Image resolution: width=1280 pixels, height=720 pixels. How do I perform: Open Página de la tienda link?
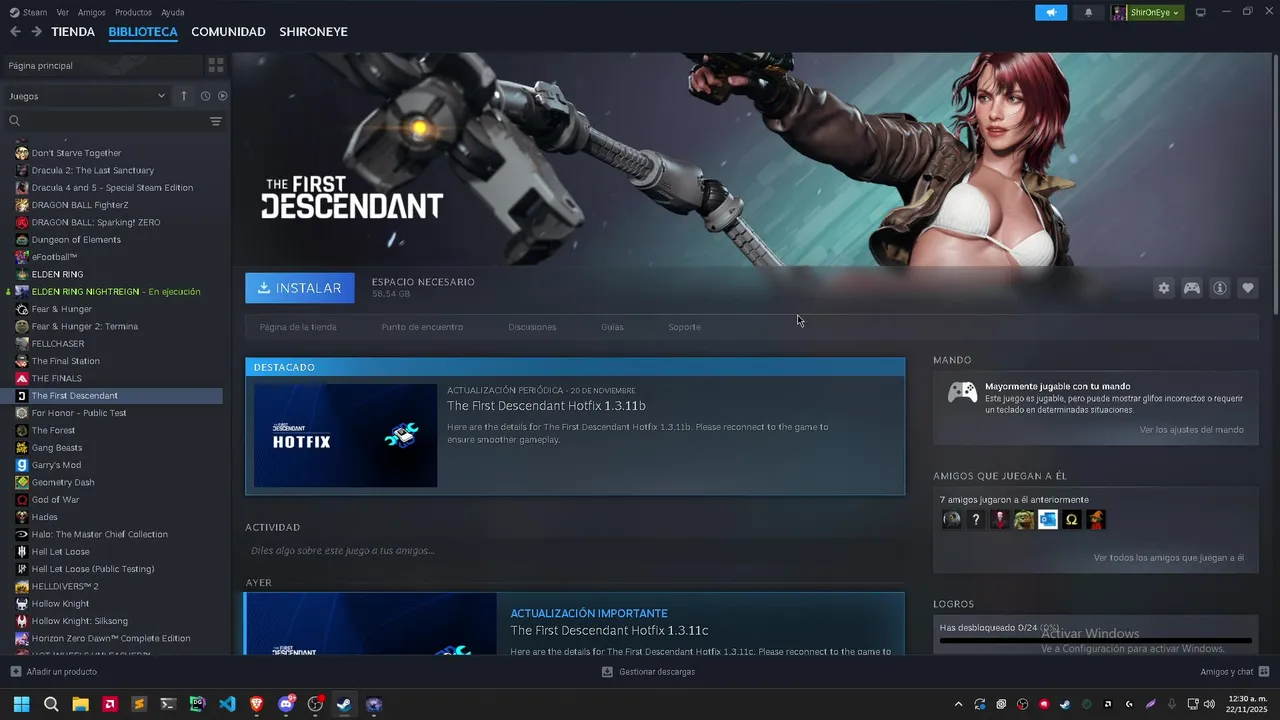tap(298, 327)
